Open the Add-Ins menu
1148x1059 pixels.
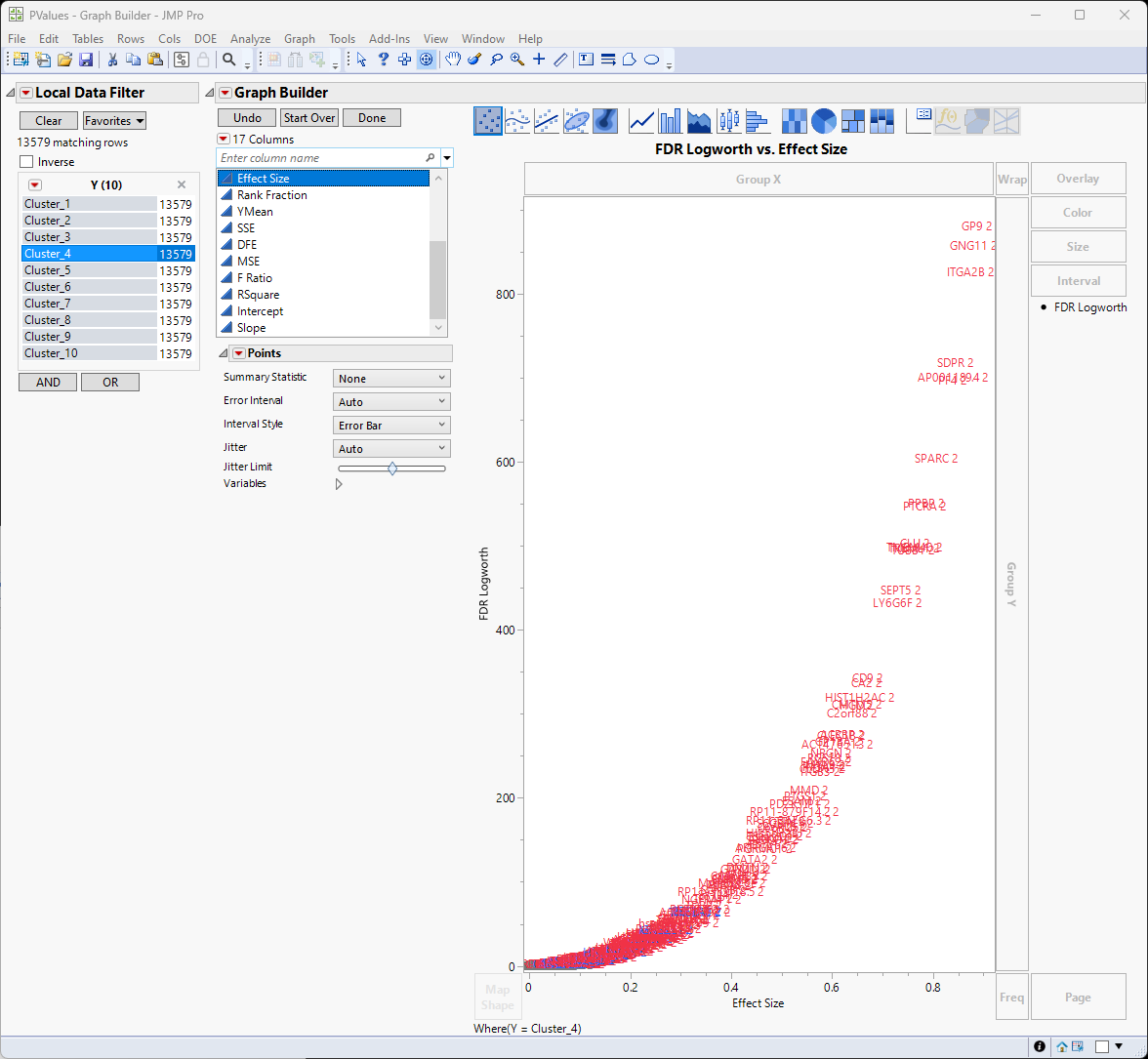point(389,39)
